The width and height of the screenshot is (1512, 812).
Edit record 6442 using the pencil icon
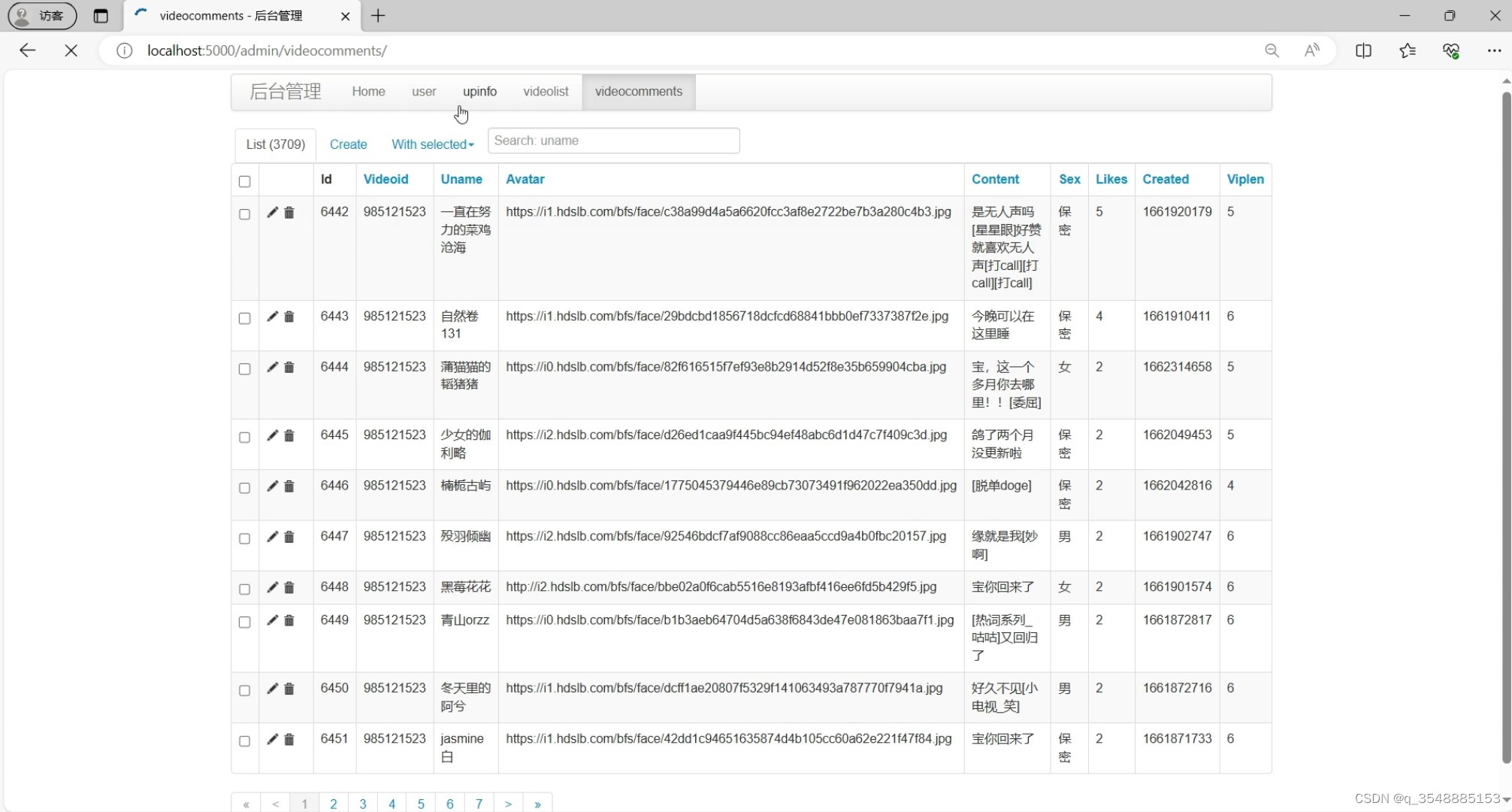tap(272, 213)
